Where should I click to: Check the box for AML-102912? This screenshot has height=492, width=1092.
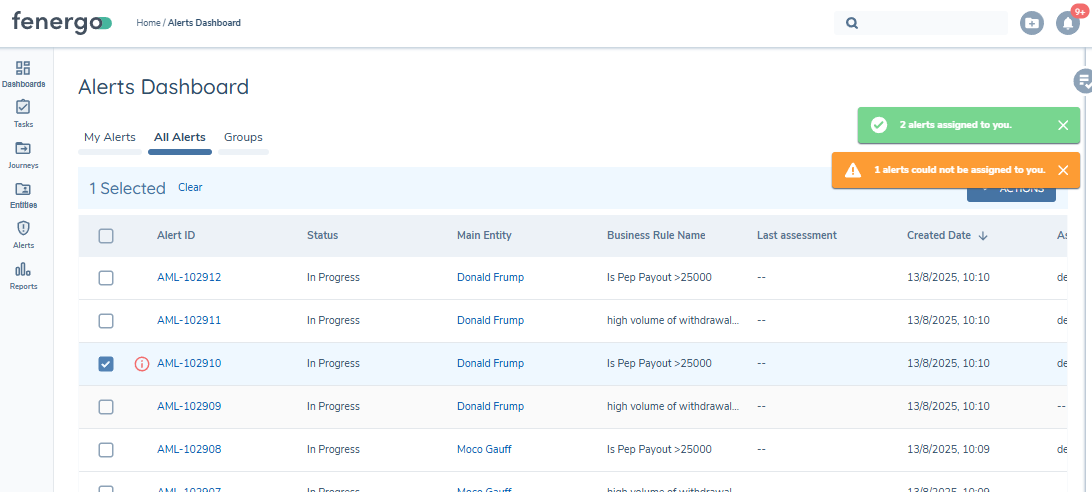pyautogui.click(x=106, y=278)
